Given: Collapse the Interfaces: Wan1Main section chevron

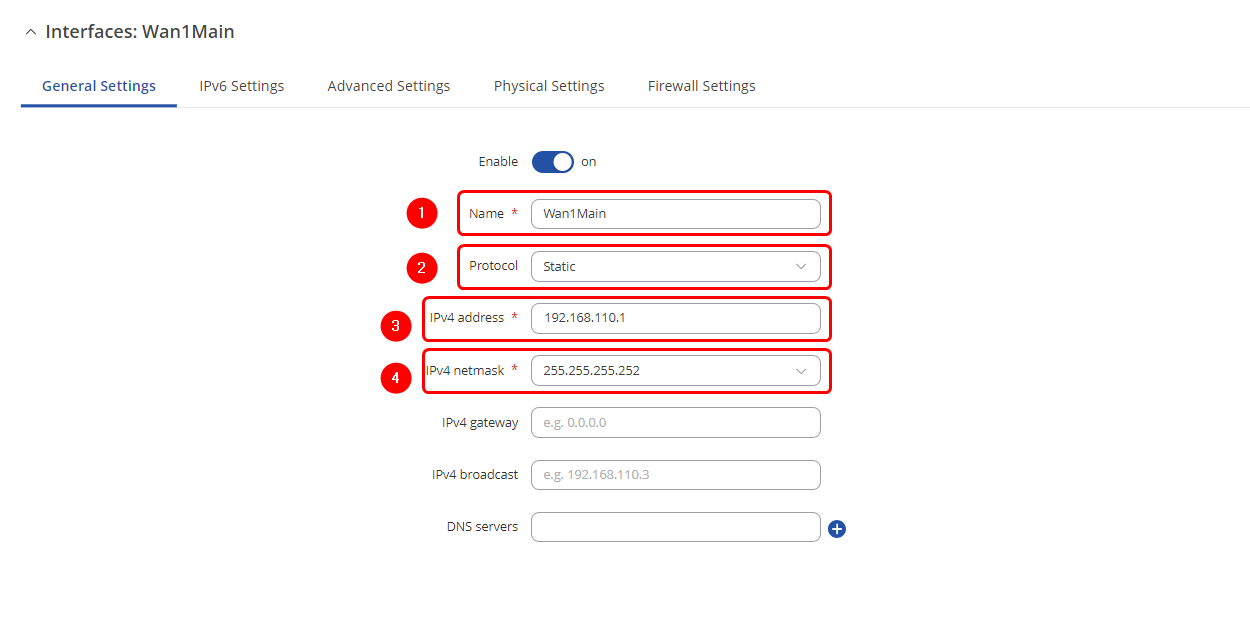Looking at the screenshot, I should click(30, 32).
